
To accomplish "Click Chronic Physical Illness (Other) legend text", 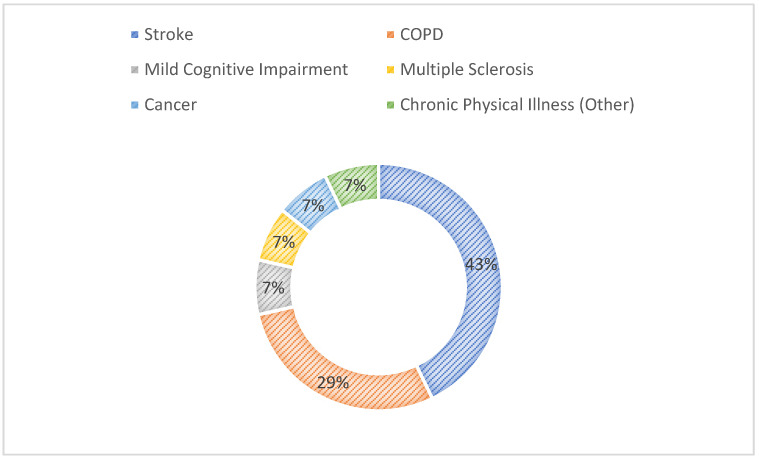I will point(517,105).
